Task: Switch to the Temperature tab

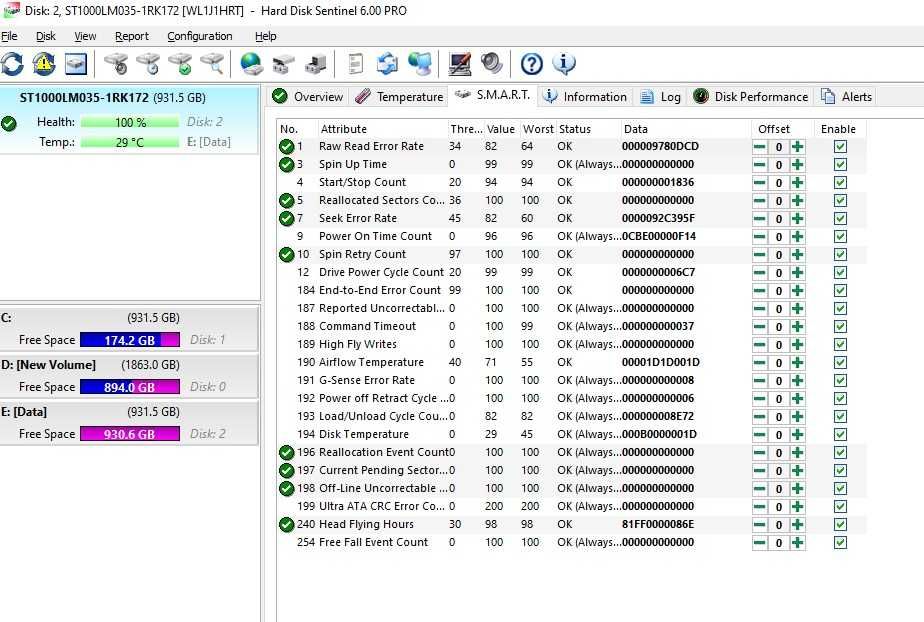Action: 399,97
